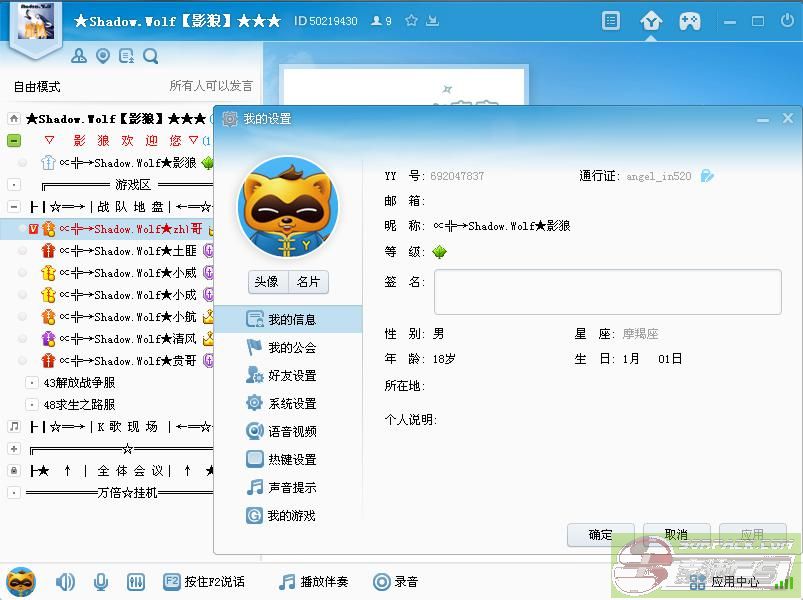The width and height of the screenshot is (803, 600).
Task: Open the members icon under channel title
Action: (x=79, y=55)
